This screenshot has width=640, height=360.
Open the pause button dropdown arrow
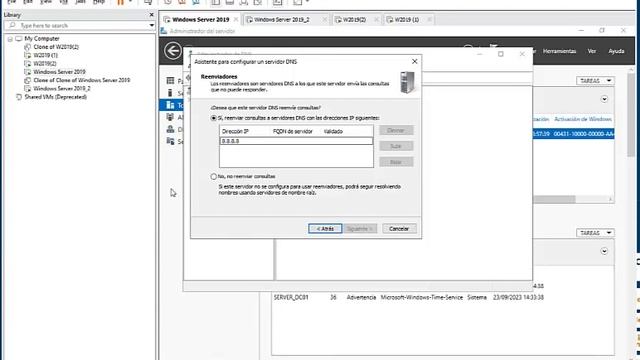click(x=130, y=2)
